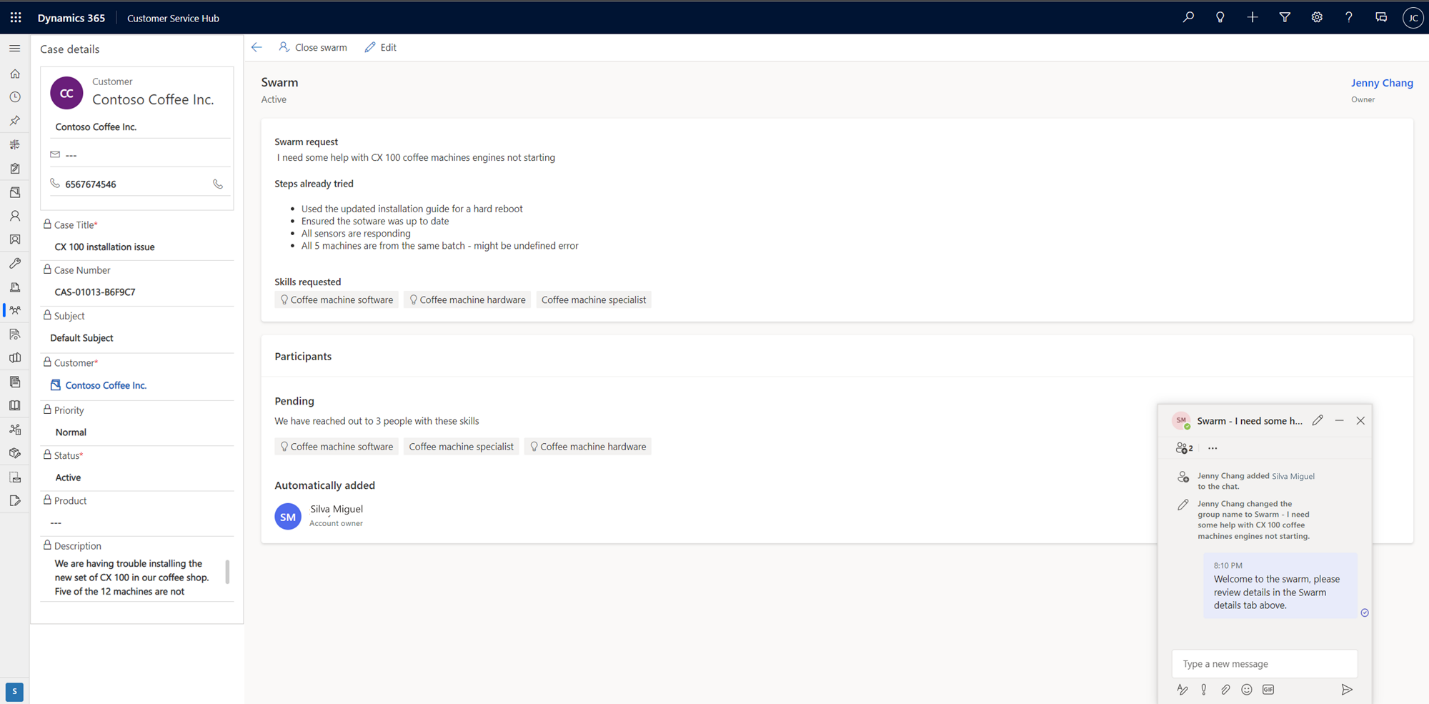Collapse the site map hamburger menu
Image resolution: width=1429 pixels, height=704 pixels.
point(15,48)
